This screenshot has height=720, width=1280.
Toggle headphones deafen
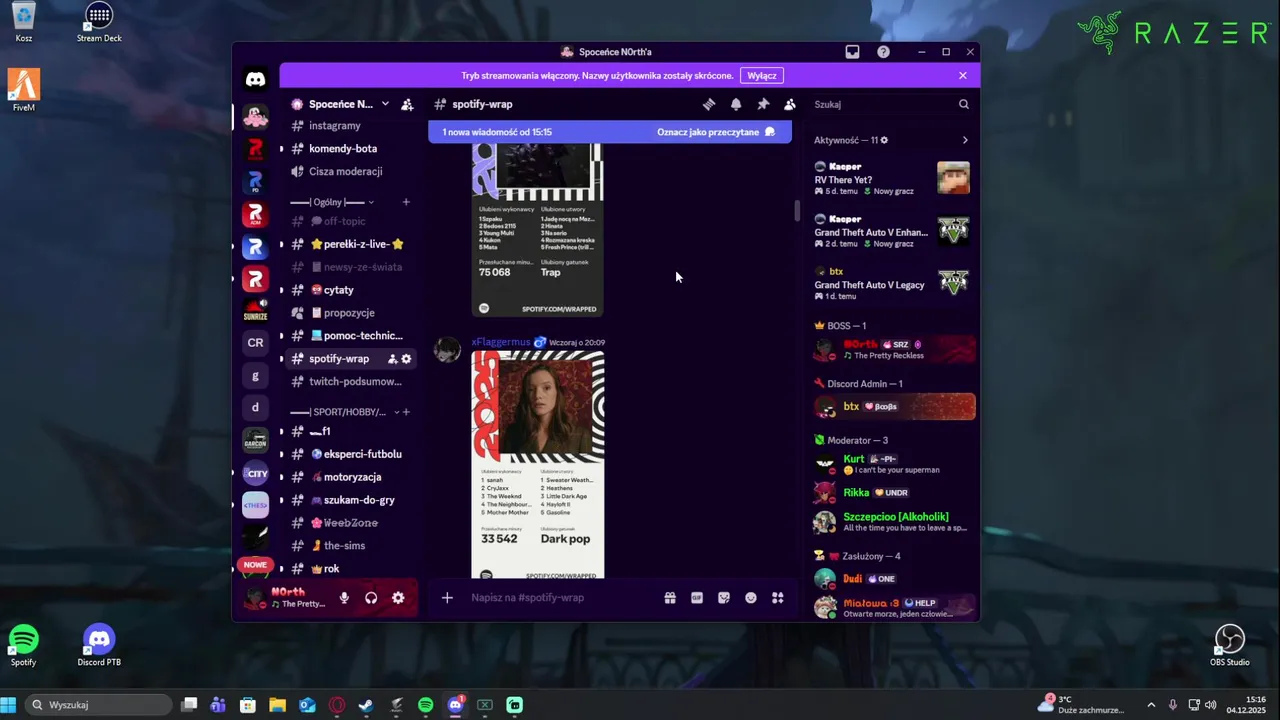click(371, 598)
